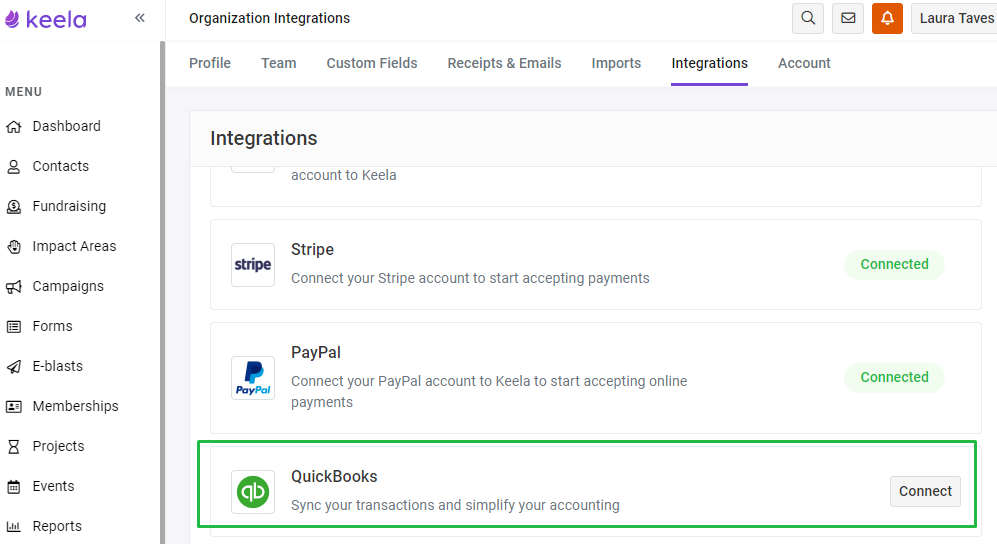Open the Receipts & Emails tab
This screenshot has height=544, width=997.
tap(504, 63)
